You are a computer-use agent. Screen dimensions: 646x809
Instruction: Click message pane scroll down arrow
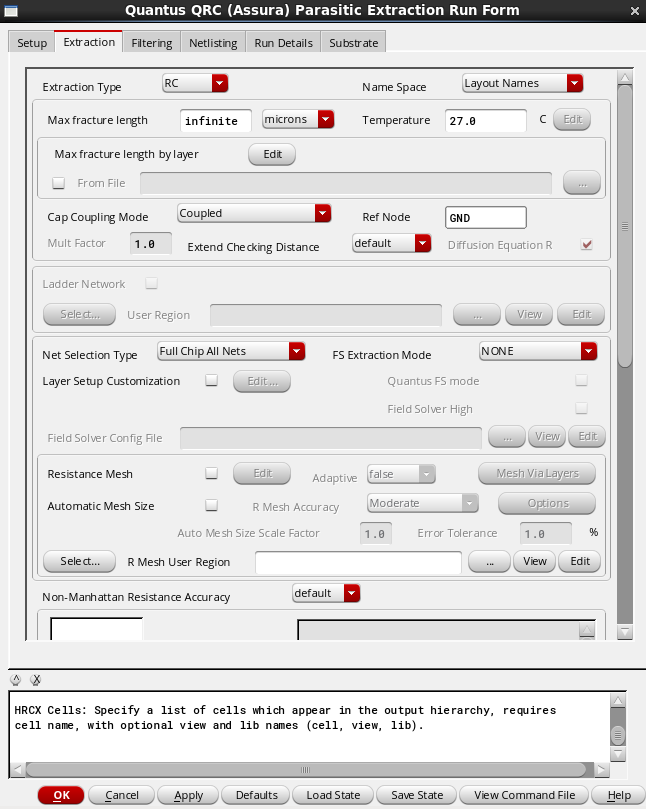click(618, 754)
